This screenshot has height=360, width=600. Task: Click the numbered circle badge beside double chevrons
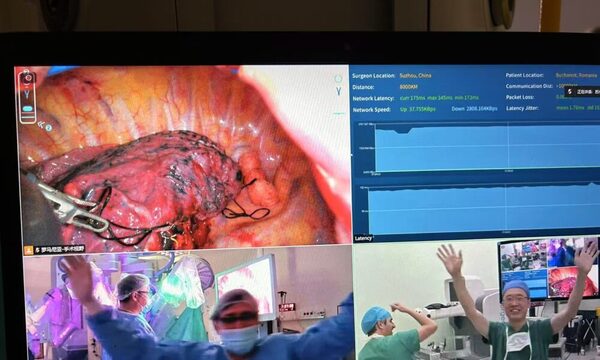(49, 128)
